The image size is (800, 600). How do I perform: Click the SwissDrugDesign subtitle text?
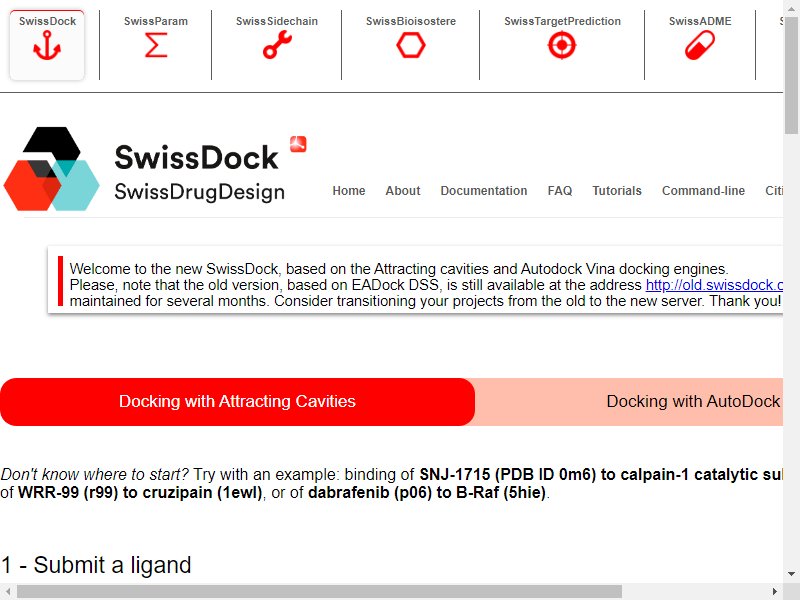coord(199,192)
